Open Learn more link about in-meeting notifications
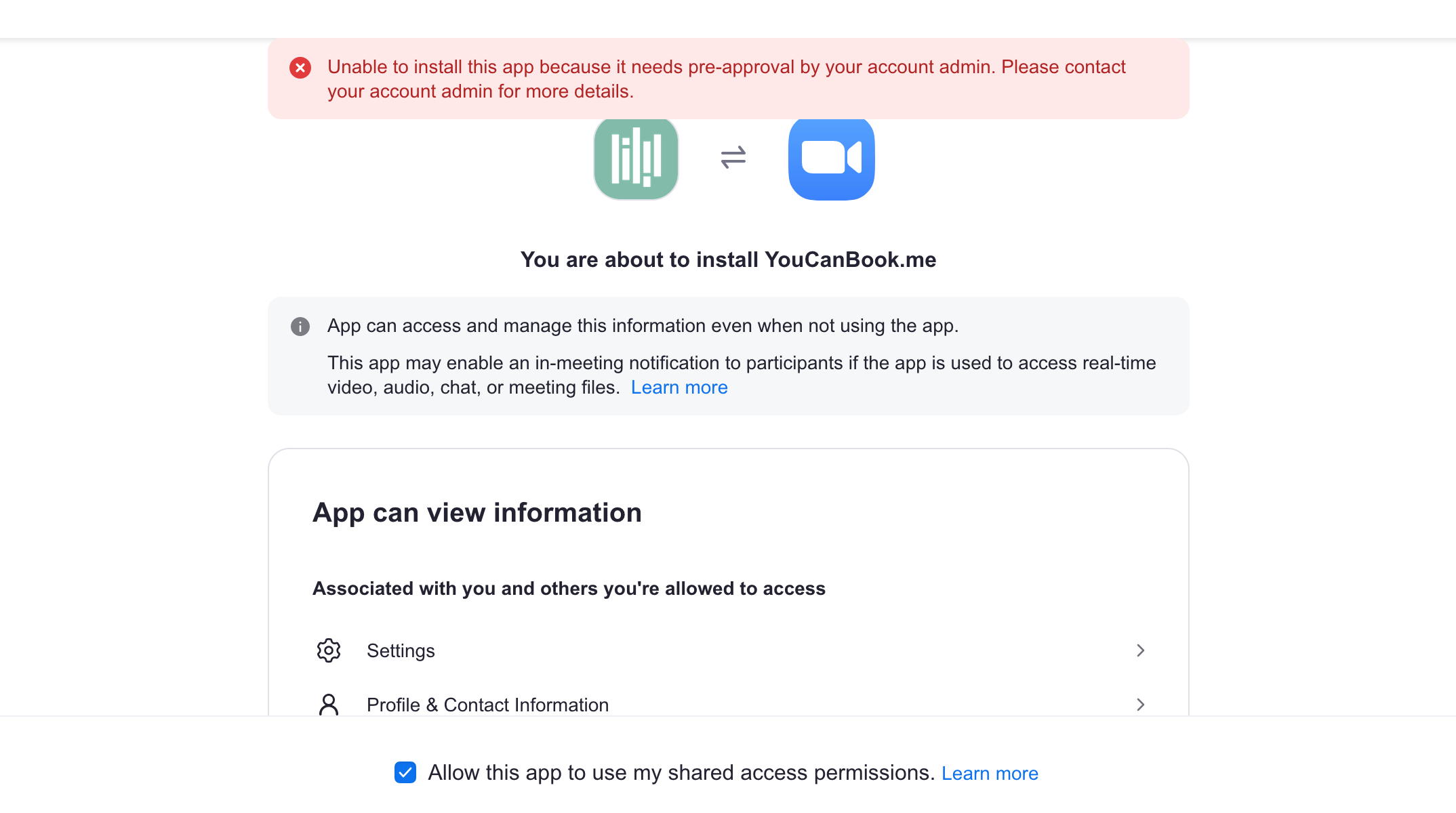 (x=679, y=388)
